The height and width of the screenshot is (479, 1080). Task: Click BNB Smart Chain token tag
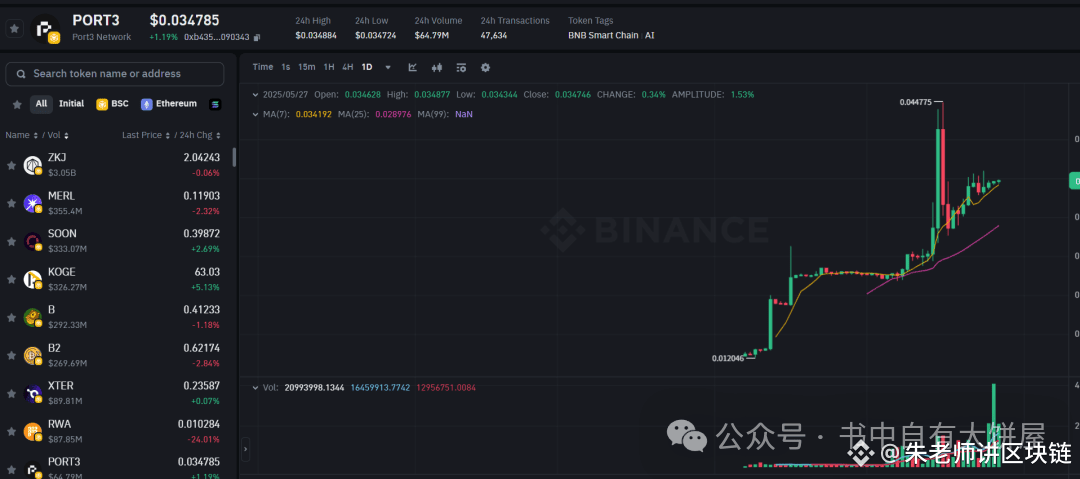[x=603, y=35]
